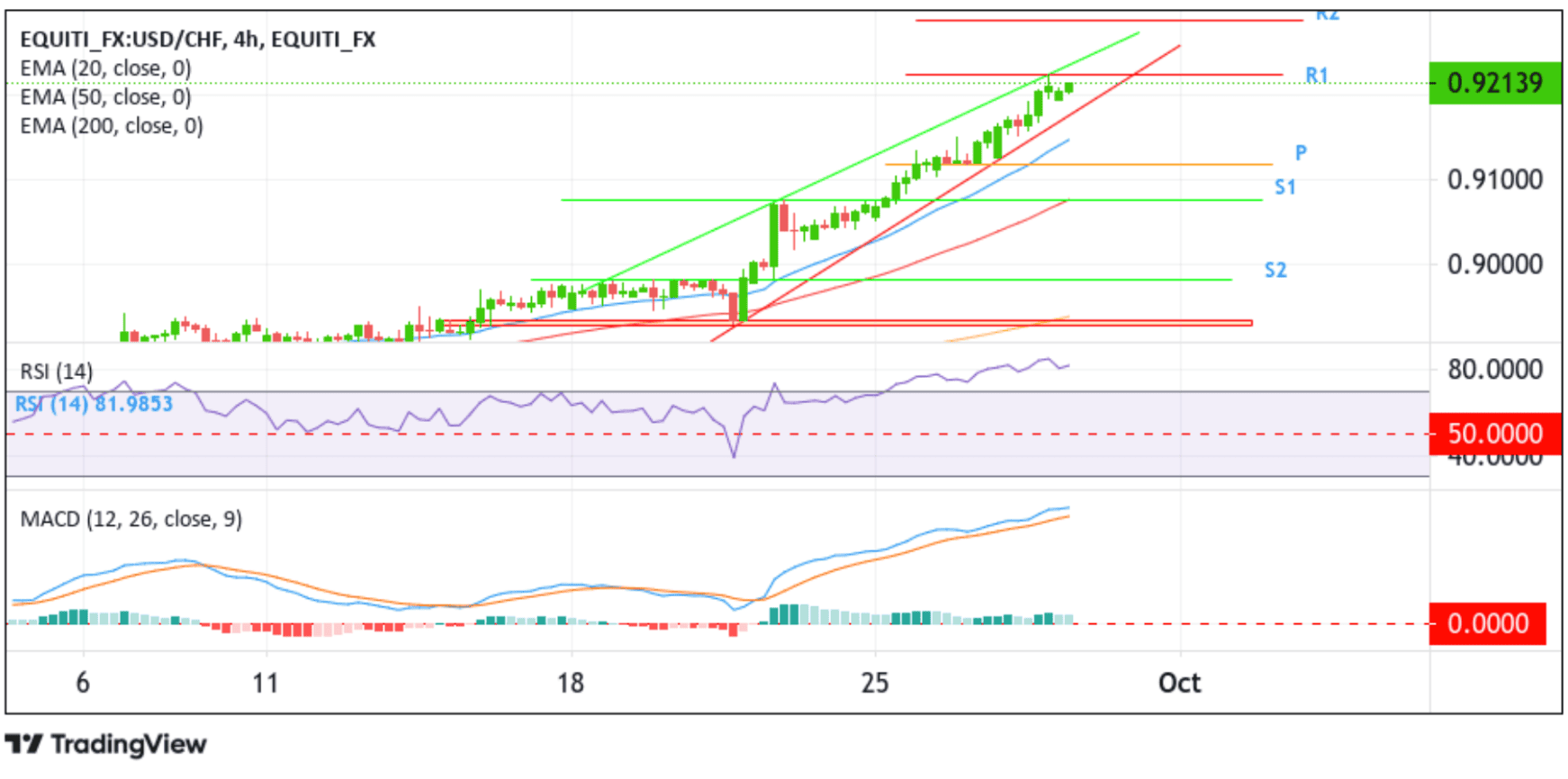Screen dimensions: 1568x779
Task: Click the red MACD 0.0000 level tag
Action: (x=1487, y=623)
